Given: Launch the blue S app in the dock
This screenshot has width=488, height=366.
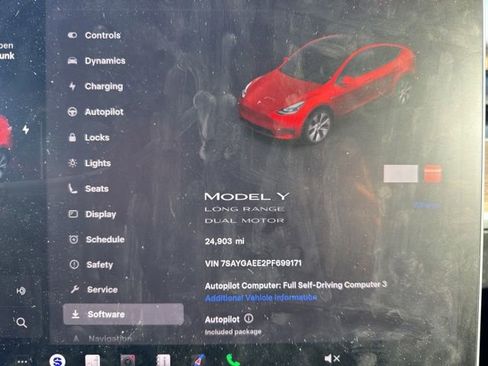Looking at the screenshot, I should (x=57, y=360).
